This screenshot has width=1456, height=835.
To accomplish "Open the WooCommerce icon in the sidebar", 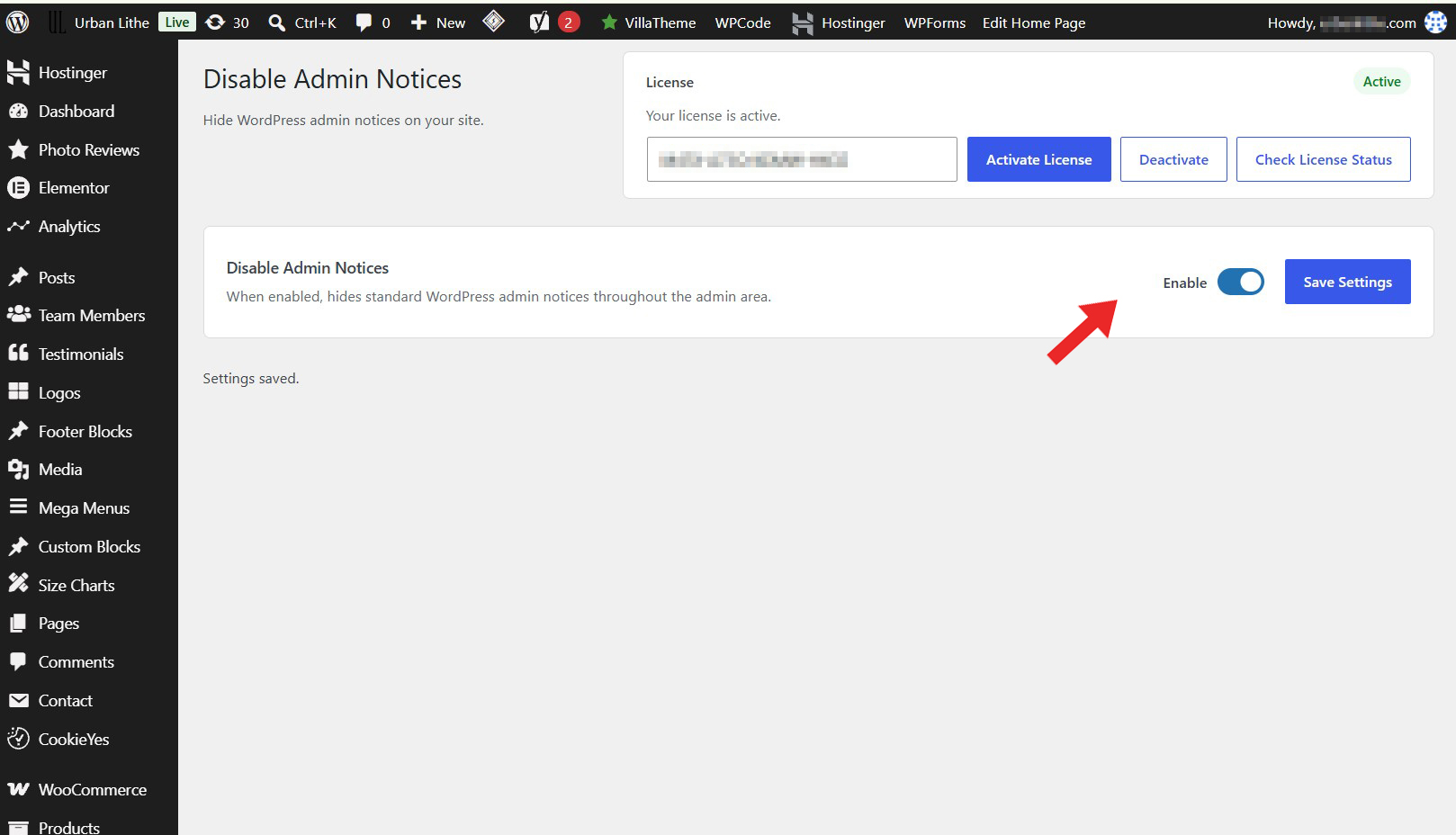I will pyautogui.click(x=18, y=790).
